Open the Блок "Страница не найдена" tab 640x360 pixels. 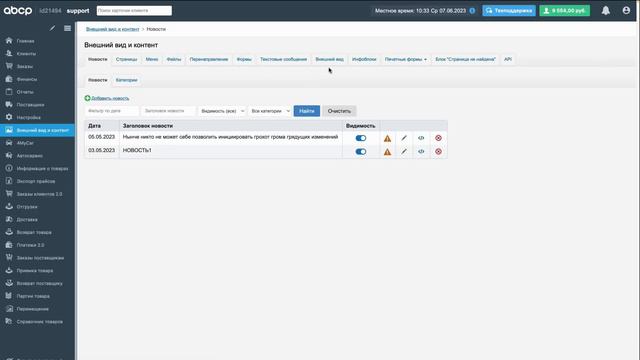click(465, 59)
